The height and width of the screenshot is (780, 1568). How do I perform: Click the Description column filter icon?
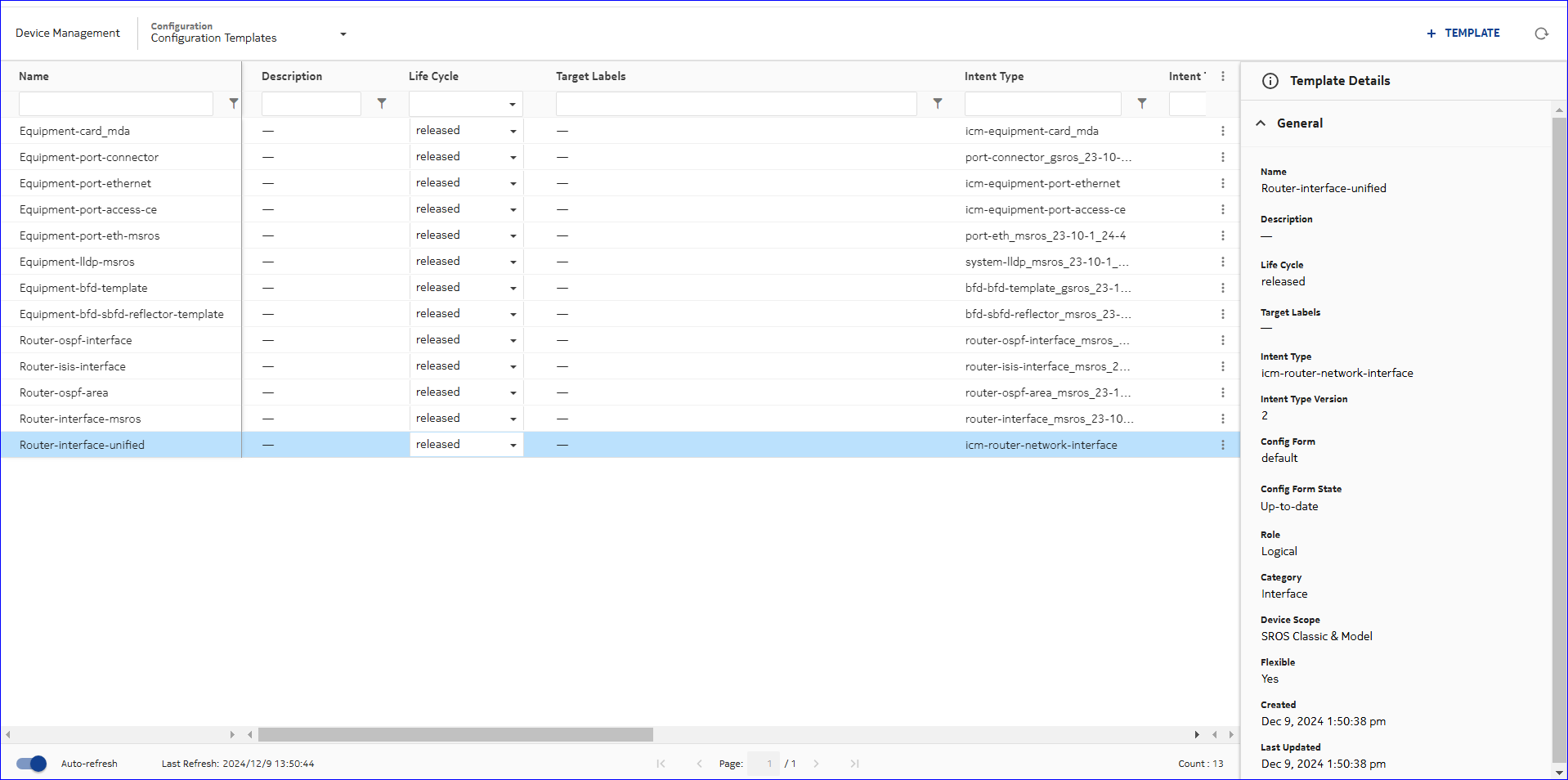(382, 104)
